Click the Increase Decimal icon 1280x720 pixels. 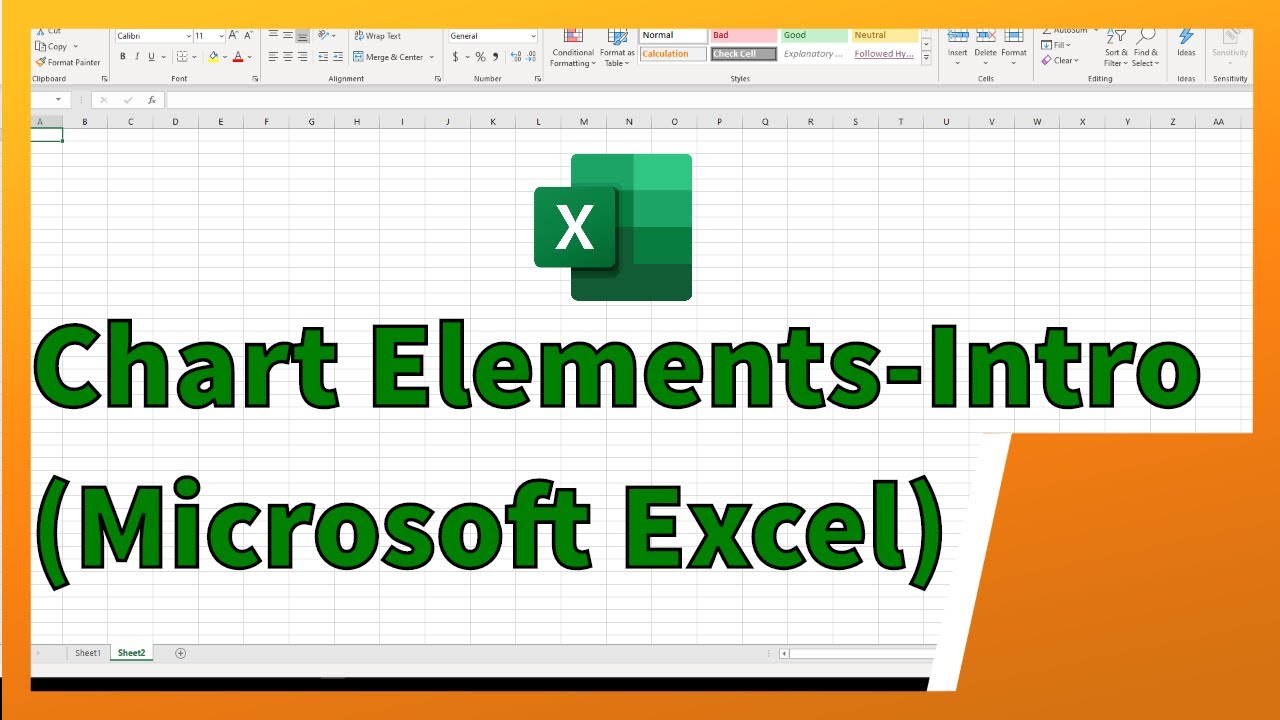516,57
